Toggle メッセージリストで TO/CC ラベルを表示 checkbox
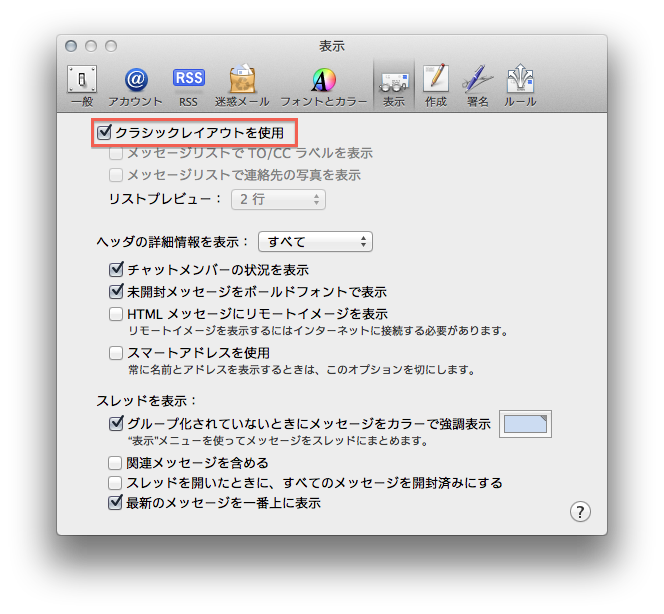Image resolution: width=664 pixels, height=614 pixels. click(x=116, y=153)
